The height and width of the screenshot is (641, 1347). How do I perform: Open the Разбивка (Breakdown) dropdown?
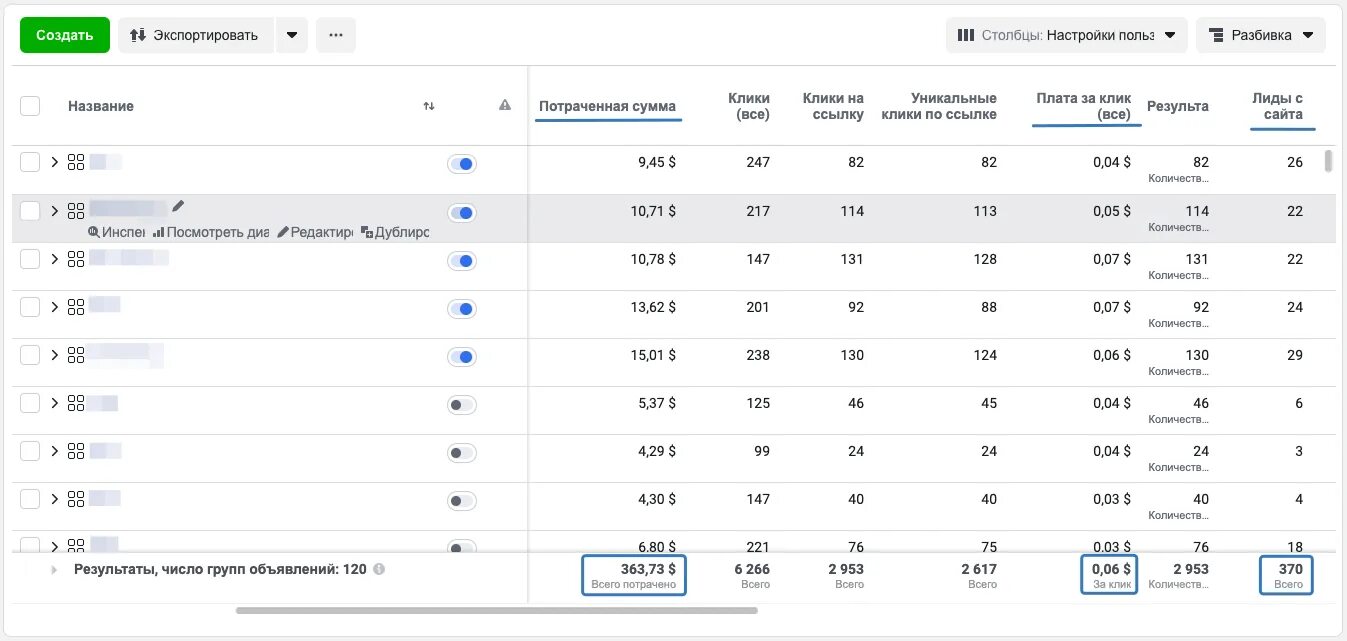pos(1260,35)
